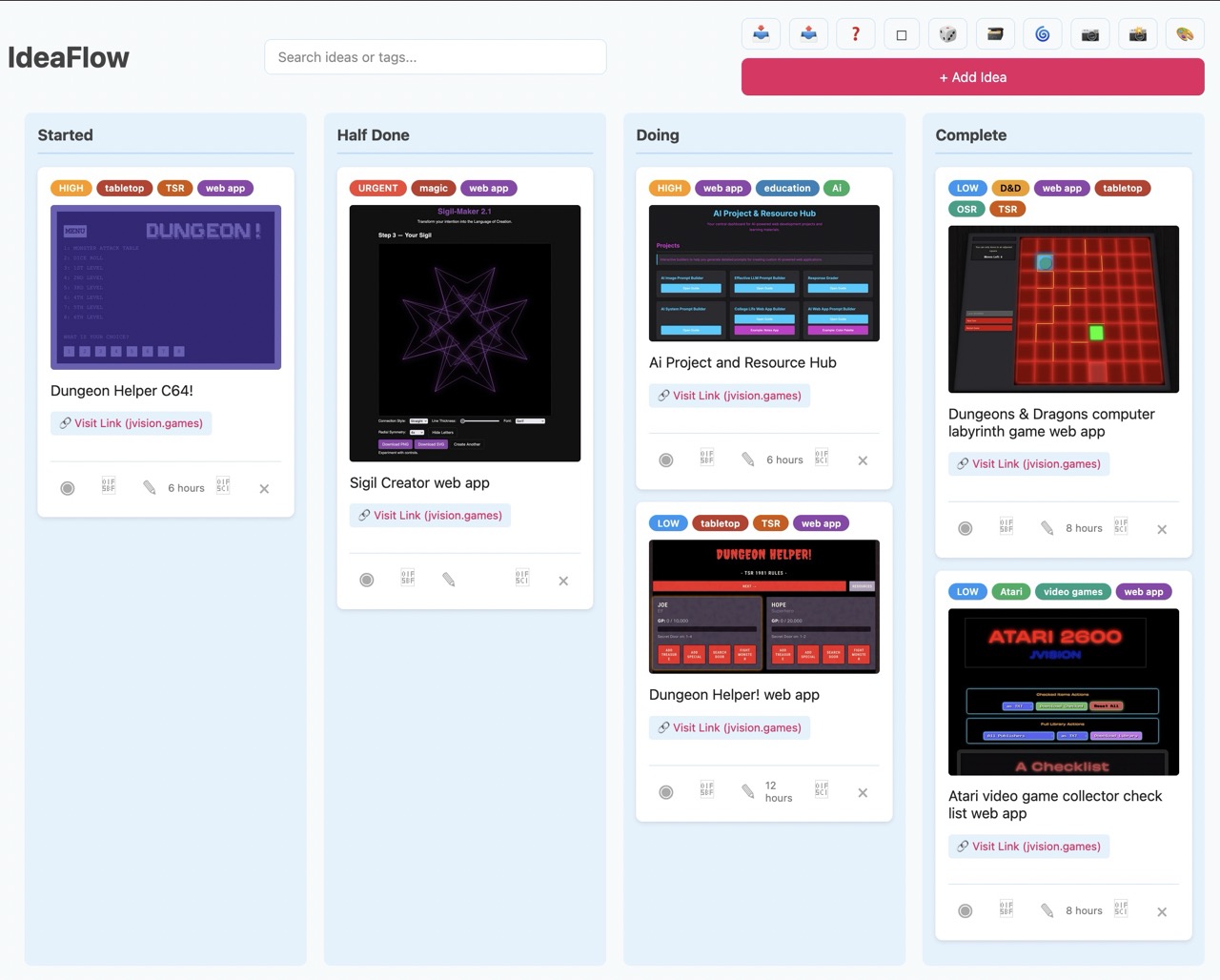The width and height of the screenshot is (1220, 980).
Task: Select the camera icon in the toolbar
Action: click(1089, 33)
